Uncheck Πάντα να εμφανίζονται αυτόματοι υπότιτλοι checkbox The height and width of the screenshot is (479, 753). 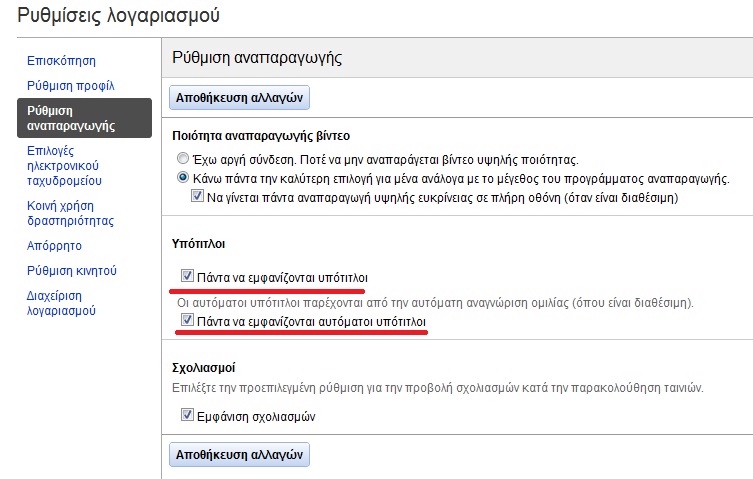click(x=187, y=321)
